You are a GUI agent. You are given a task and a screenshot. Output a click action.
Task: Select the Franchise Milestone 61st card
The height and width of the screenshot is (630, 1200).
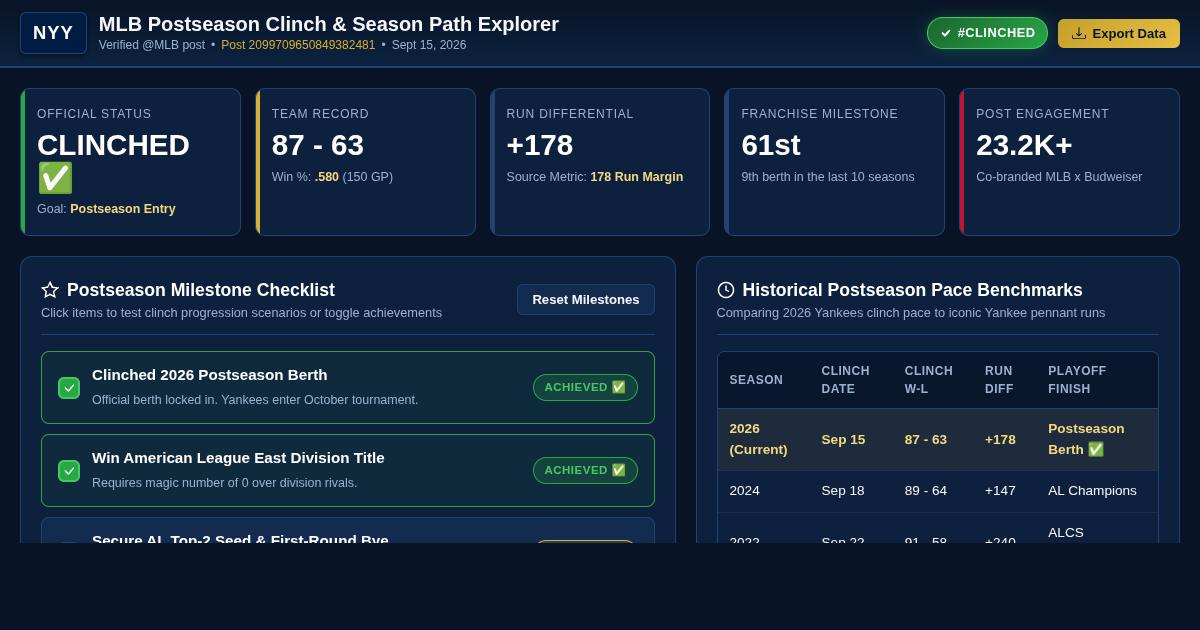(835, 162)
